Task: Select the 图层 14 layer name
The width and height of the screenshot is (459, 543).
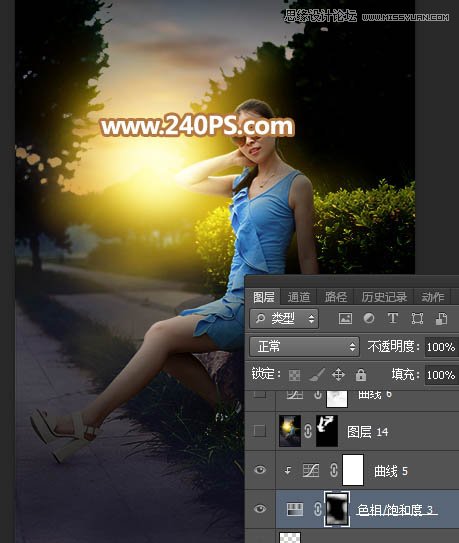Action: point(368,432)
